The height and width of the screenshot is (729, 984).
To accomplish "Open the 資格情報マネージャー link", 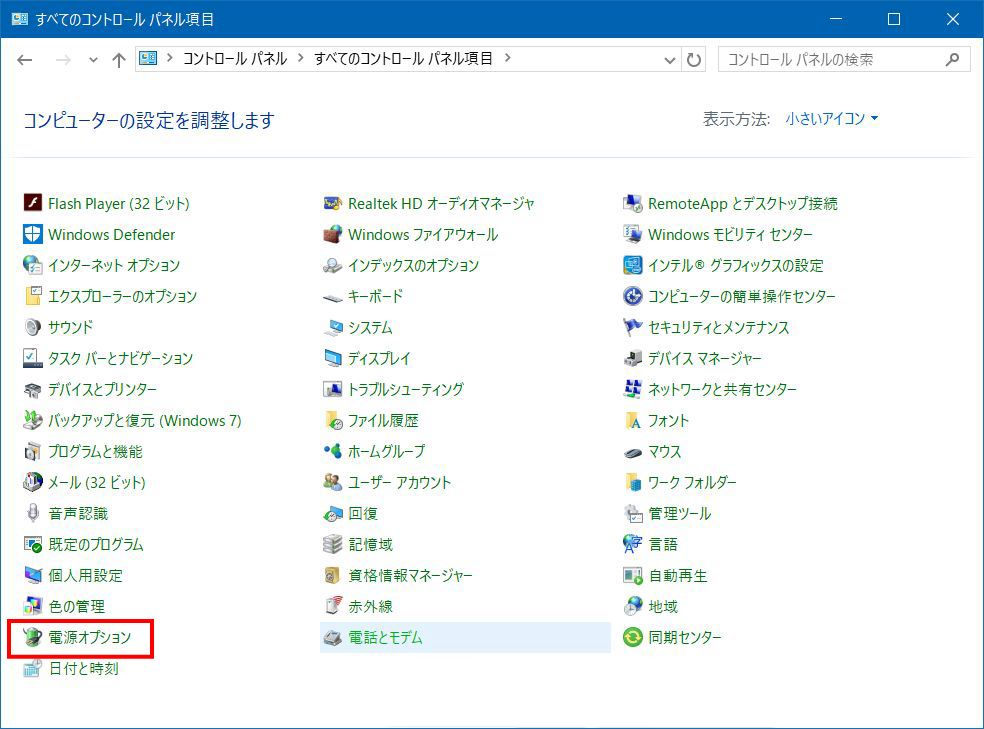I will pos(410,575).
